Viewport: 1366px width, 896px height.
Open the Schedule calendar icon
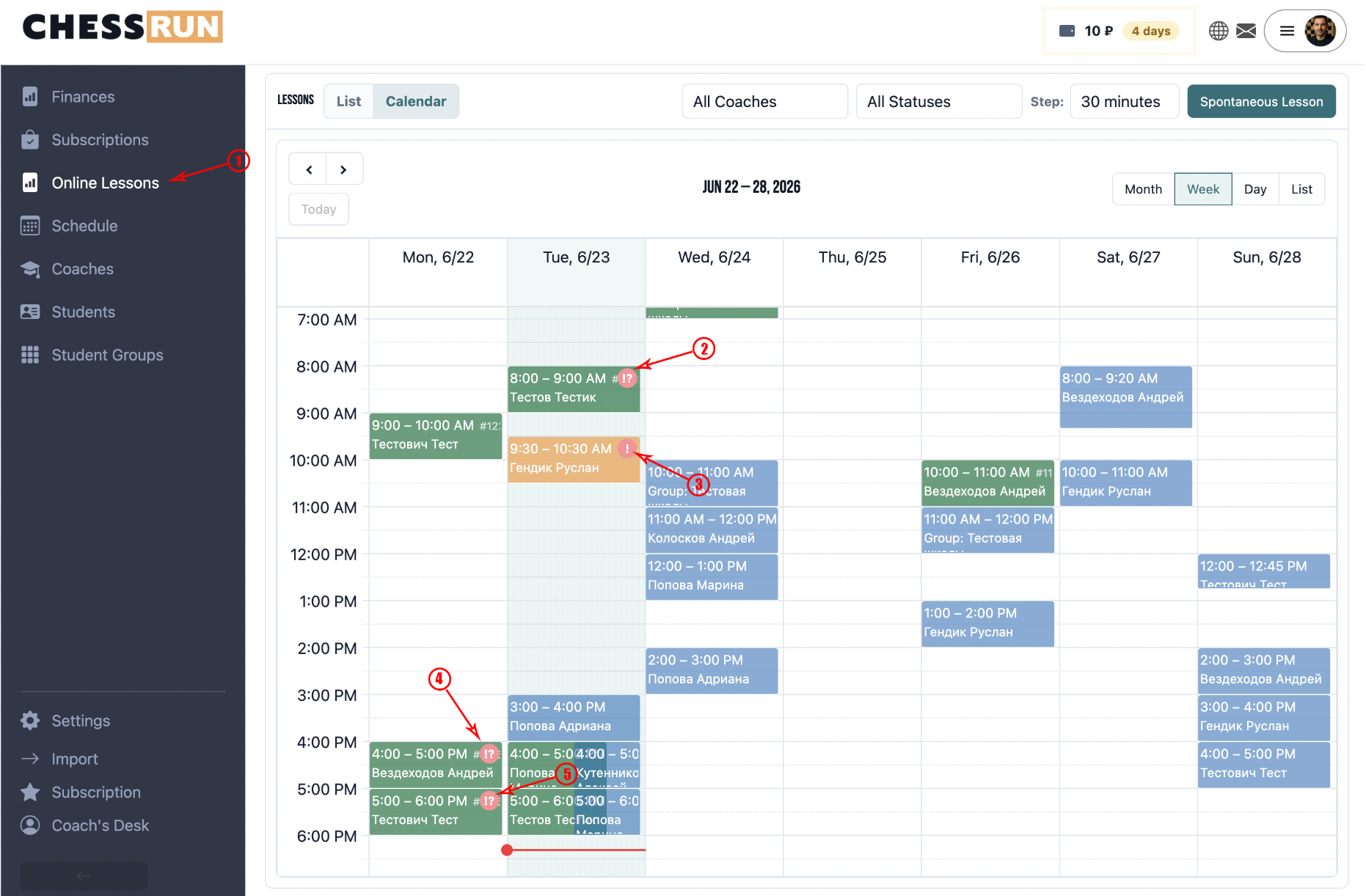[x=30, y=226]
